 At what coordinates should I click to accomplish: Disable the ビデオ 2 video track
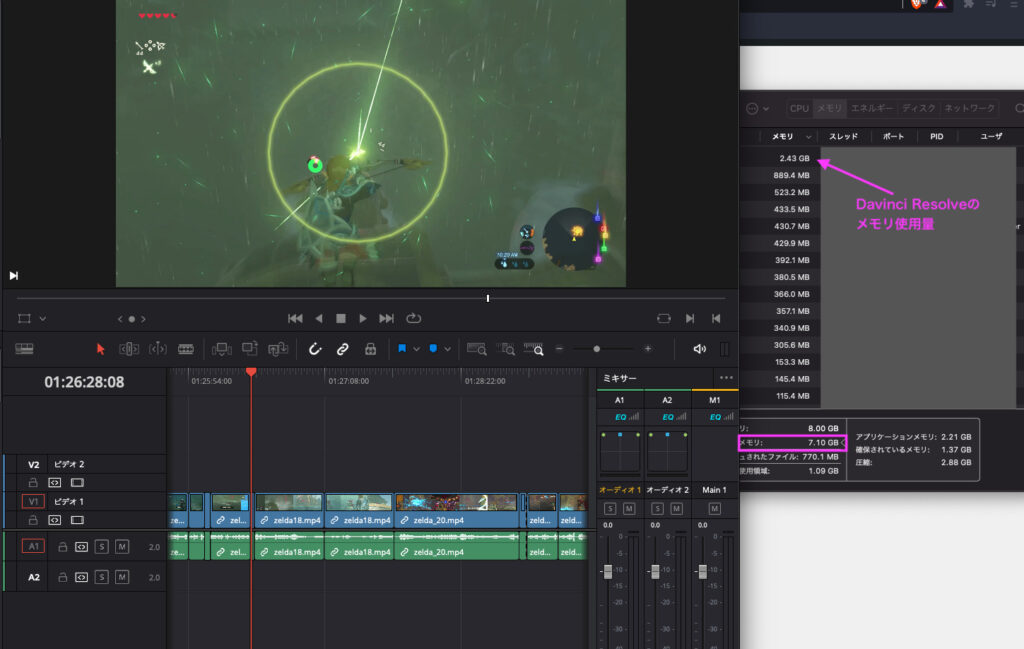point(77,483)
